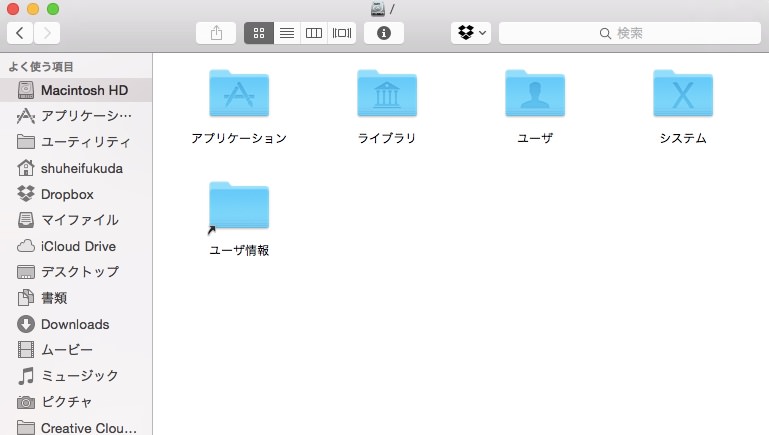Switch to Cover Flow view
This screenshot has height=435, width=769.
pyautogui.click(x=342, y=33)
